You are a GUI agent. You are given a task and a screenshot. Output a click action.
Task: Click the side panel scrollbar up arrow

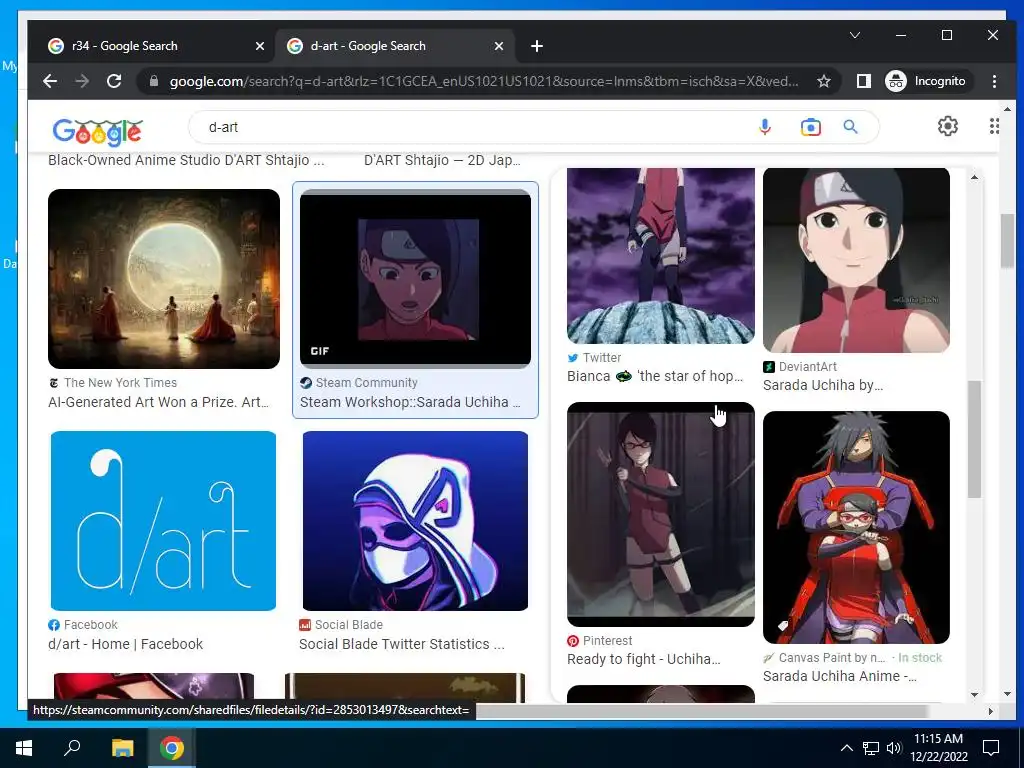coord(974,177)
